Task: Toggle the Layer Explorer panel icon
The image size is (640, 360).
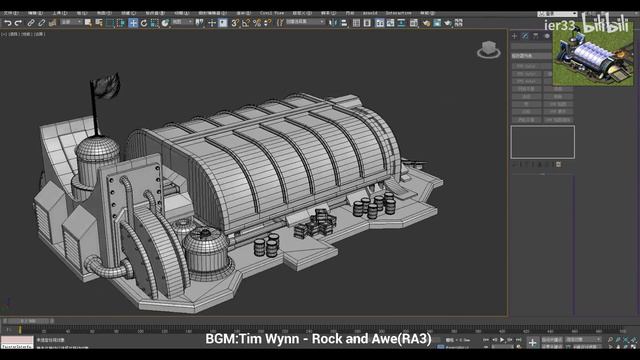Action: click(367, 23)
